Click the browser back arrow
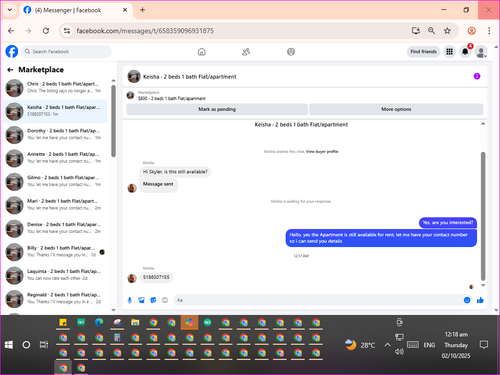Viewport: 500px width, 375px height. pyautogui.click(x=11, y=31)
